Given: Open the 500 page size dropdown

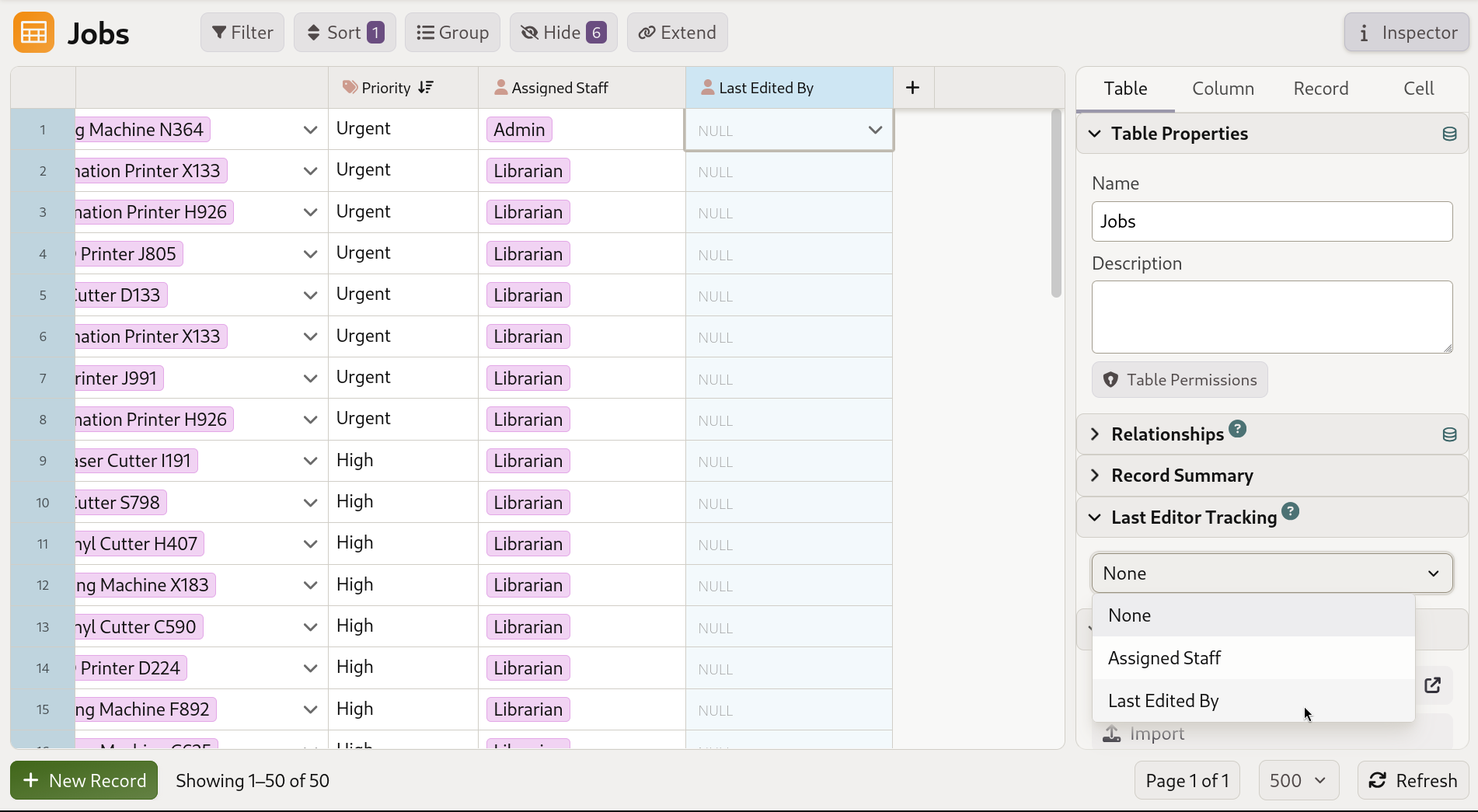Looking at the screenshot, I should pyautogui.click(x=1297, y=780).
